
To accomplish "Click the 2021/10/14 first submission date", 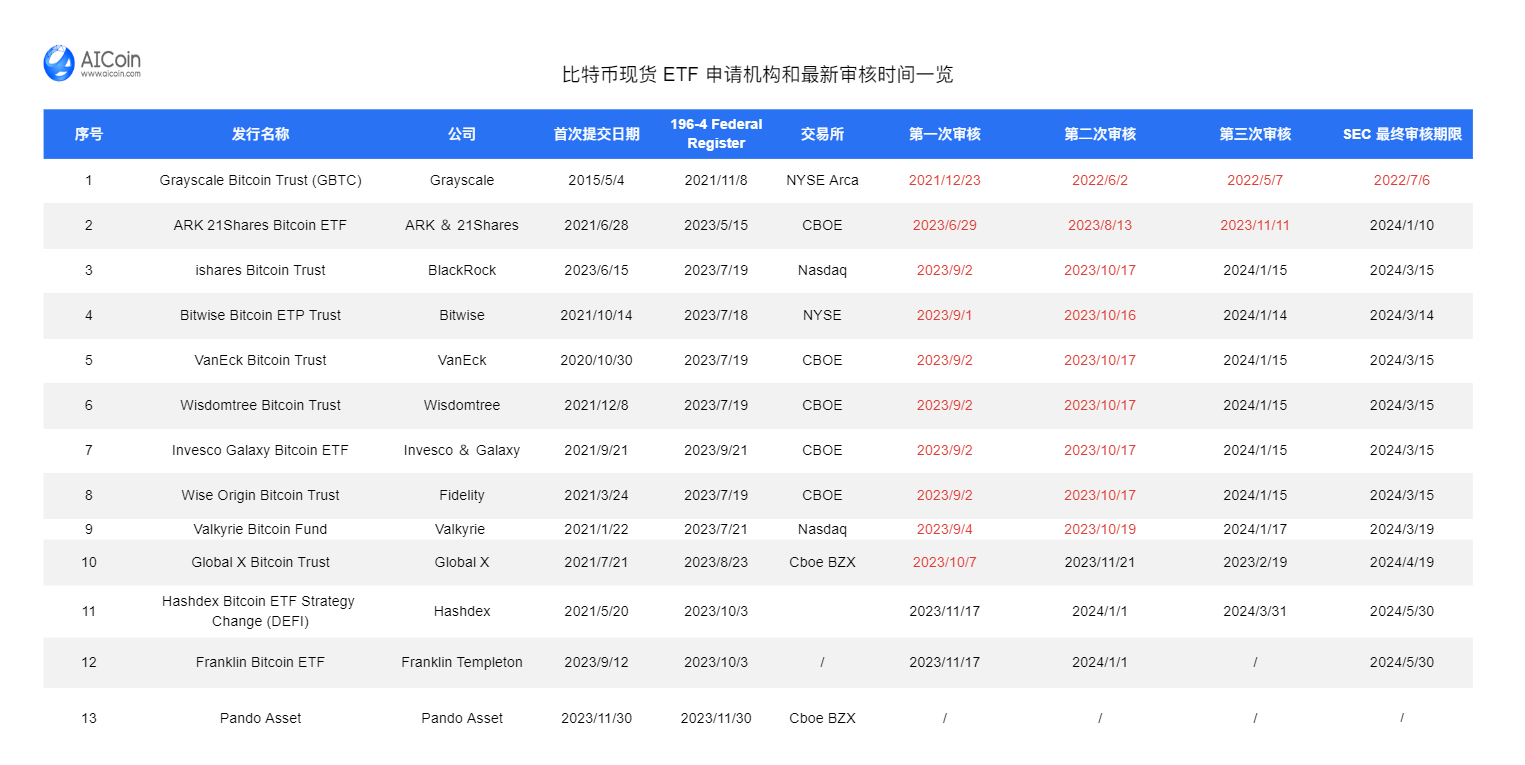I will pos(596,315).
